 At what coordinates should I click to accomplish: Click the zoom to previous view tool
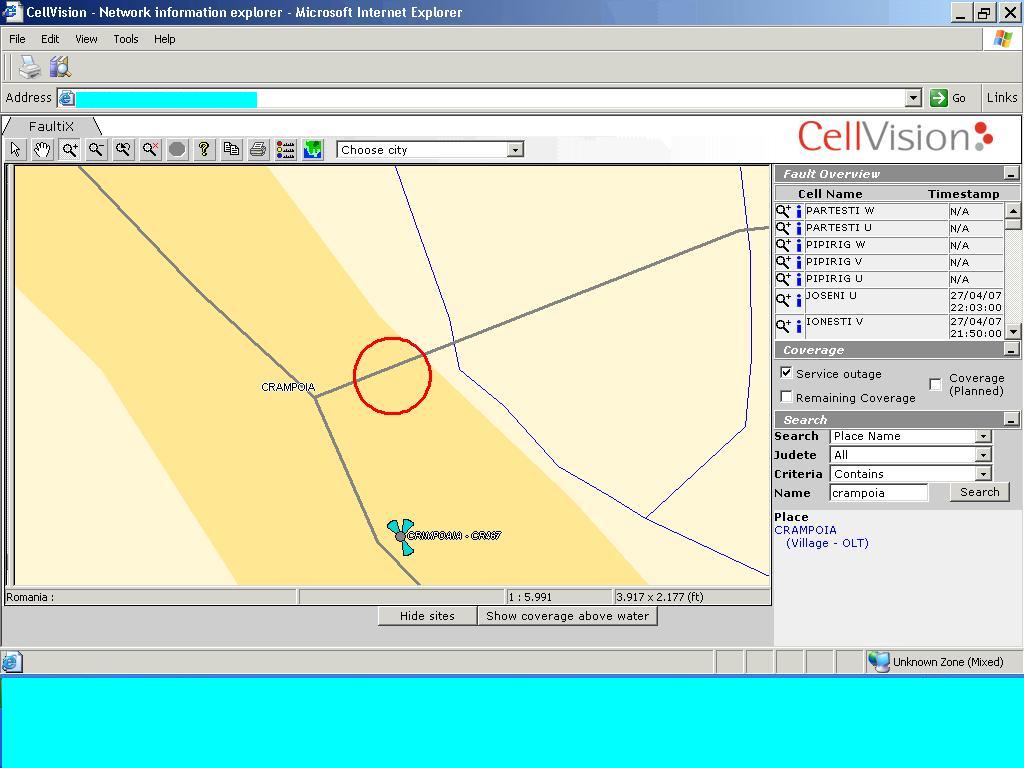pyautogui.click(x=123, y=150)
